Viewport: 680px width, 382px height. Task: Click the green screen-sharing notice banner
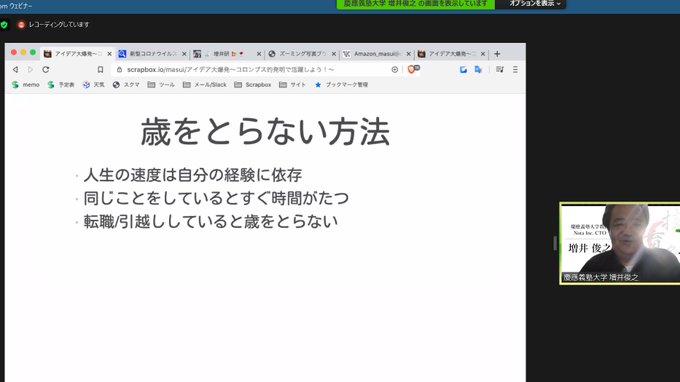[x=416, y=4]
